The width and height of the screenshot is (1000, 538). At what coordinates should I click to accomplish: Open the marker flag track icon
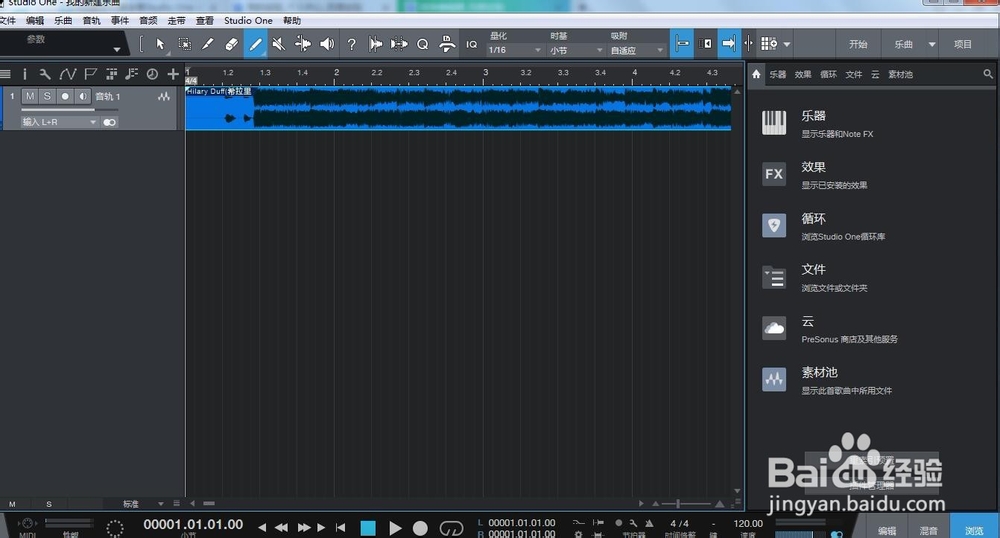91,74
